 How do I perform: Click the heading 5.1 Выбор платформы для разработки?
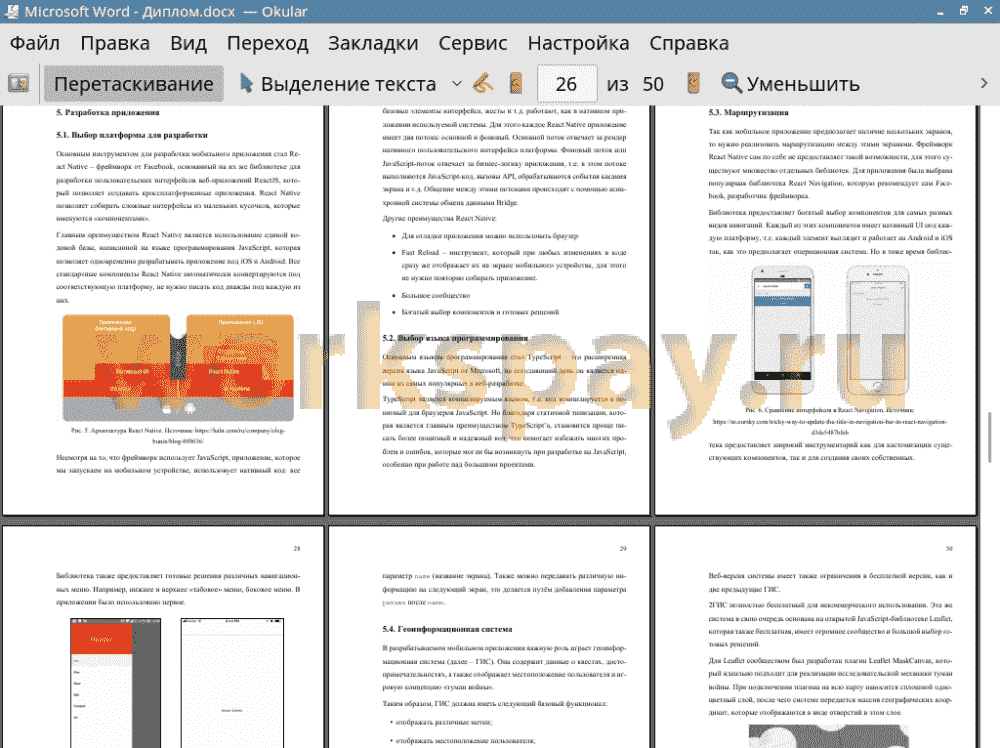click(132, 135)
